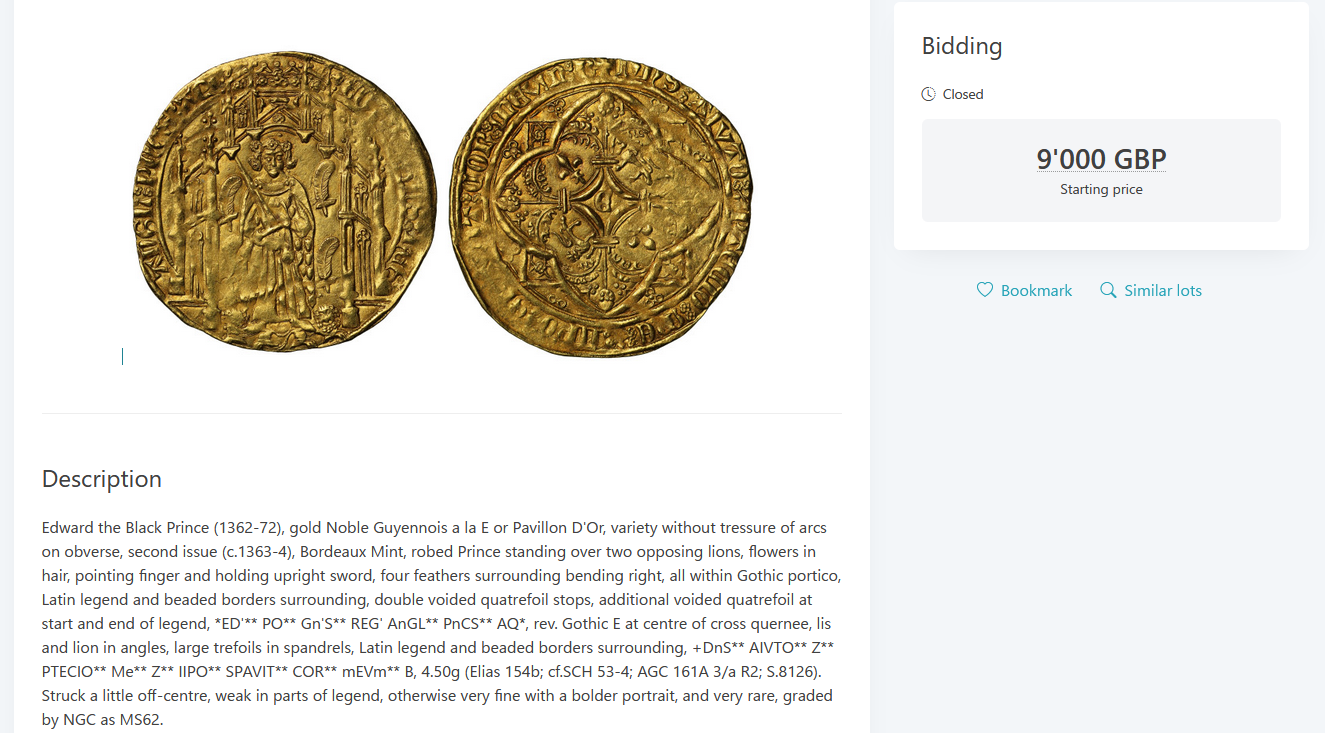Click the clock icon next to Closed
The height and width of the screenshot is (733, 1325).
929,94
